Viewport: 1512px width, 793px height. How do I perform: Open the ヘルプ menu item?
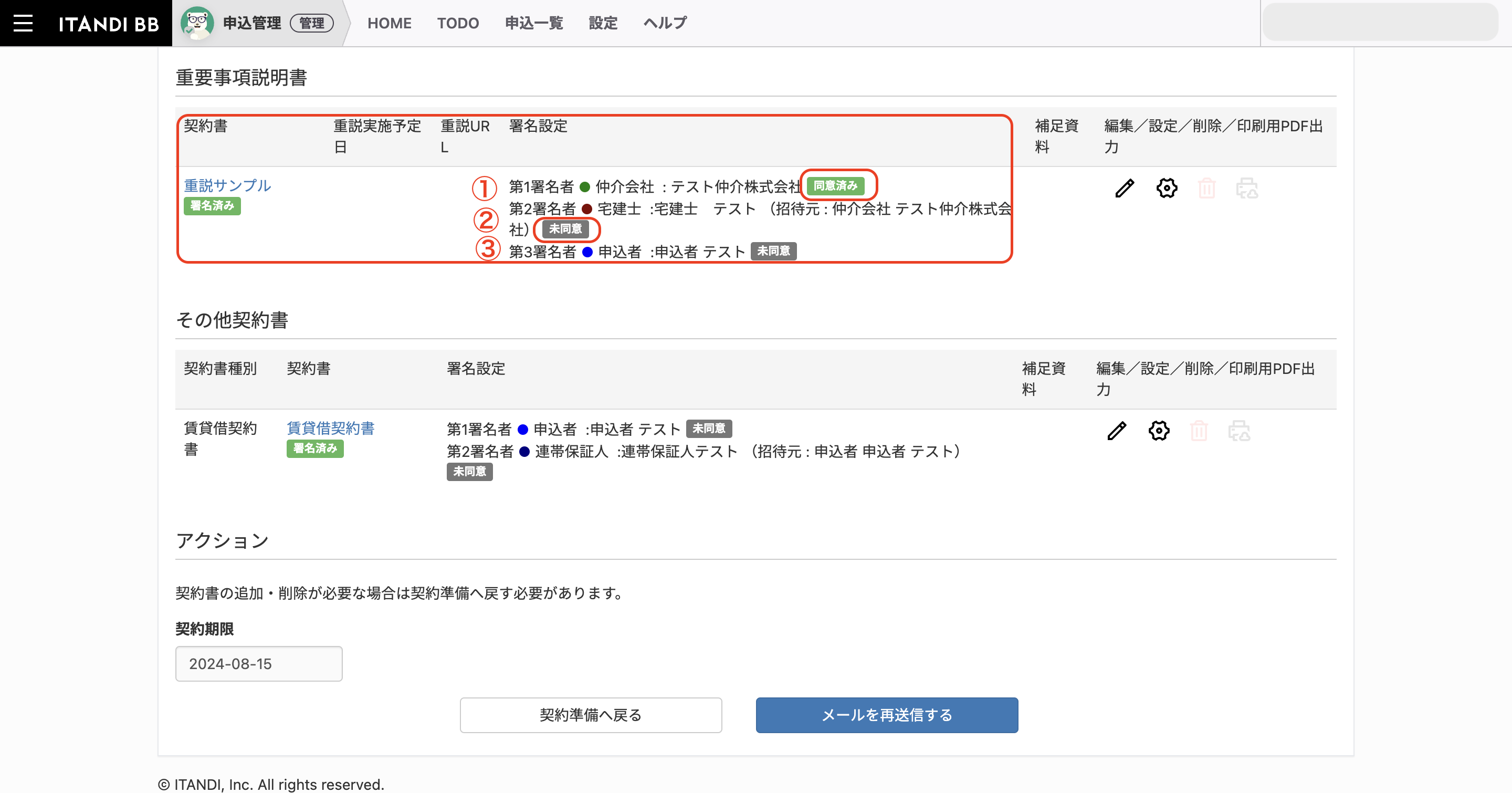click(x=665, y=23)
